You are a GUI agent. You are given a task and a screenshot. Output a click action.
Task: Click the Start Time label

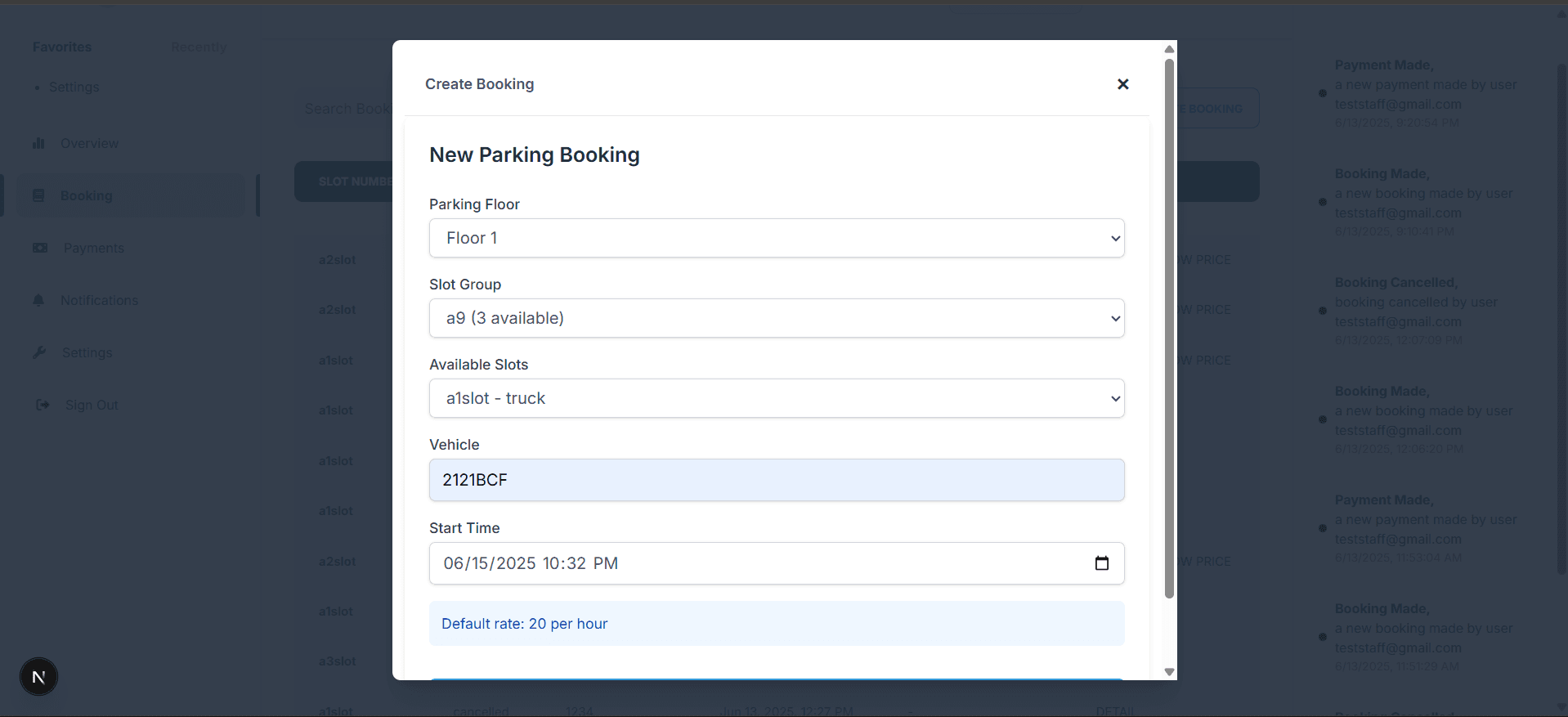[x=464, y=528]
